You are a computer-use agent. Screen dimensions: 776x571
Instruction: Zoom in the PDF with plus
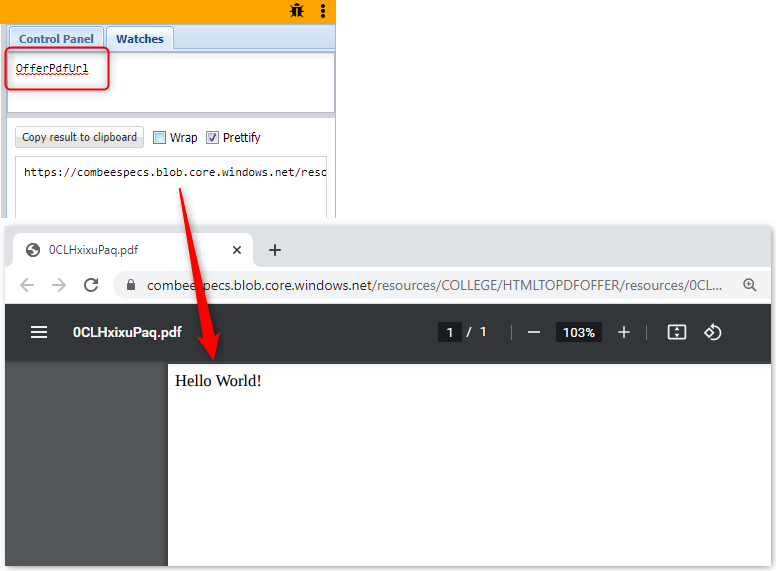click(x=624, y=332)
